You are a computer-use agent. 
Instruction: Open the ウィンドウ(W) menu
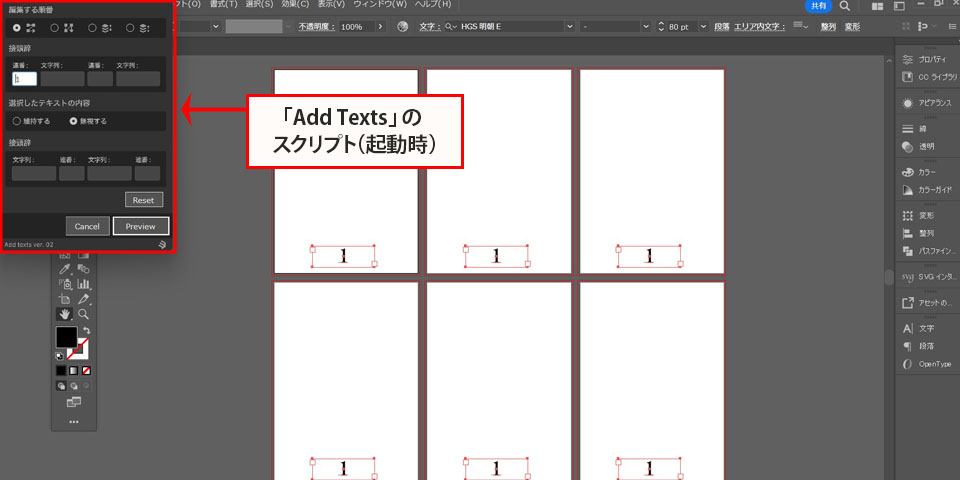pyautogui.click(x=378, y=5)
